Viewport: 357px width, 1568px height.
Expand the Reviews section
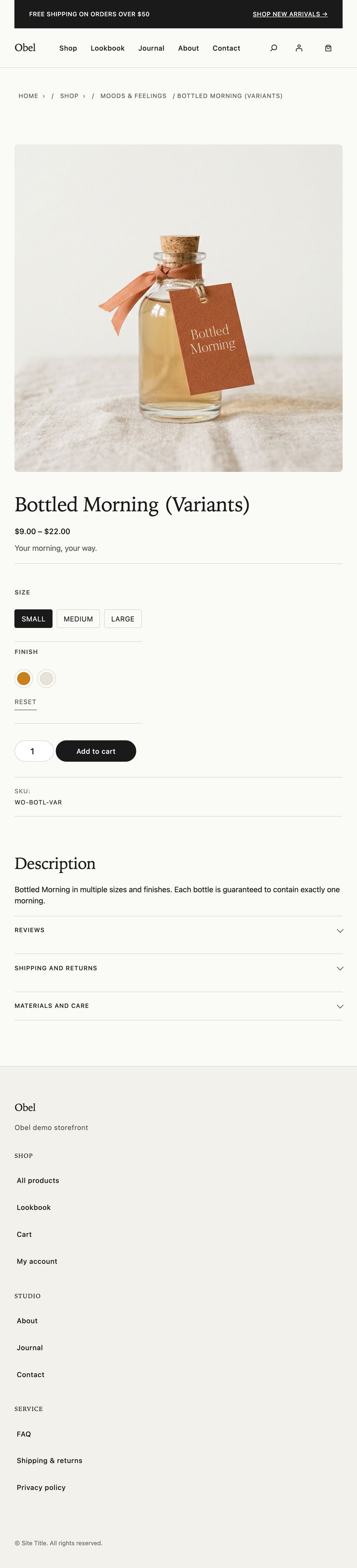click(178, 930)
